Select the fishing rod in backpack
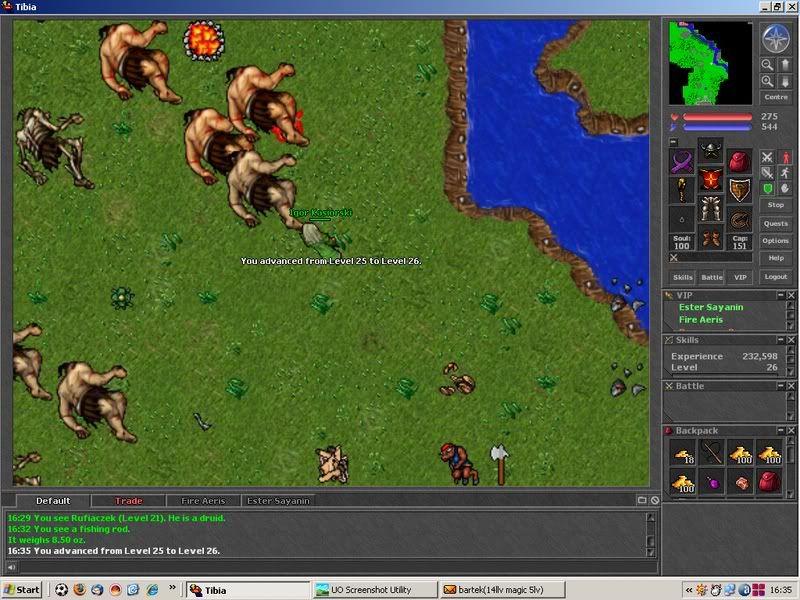This screenshot has height=600, width=800. (712, 453)
